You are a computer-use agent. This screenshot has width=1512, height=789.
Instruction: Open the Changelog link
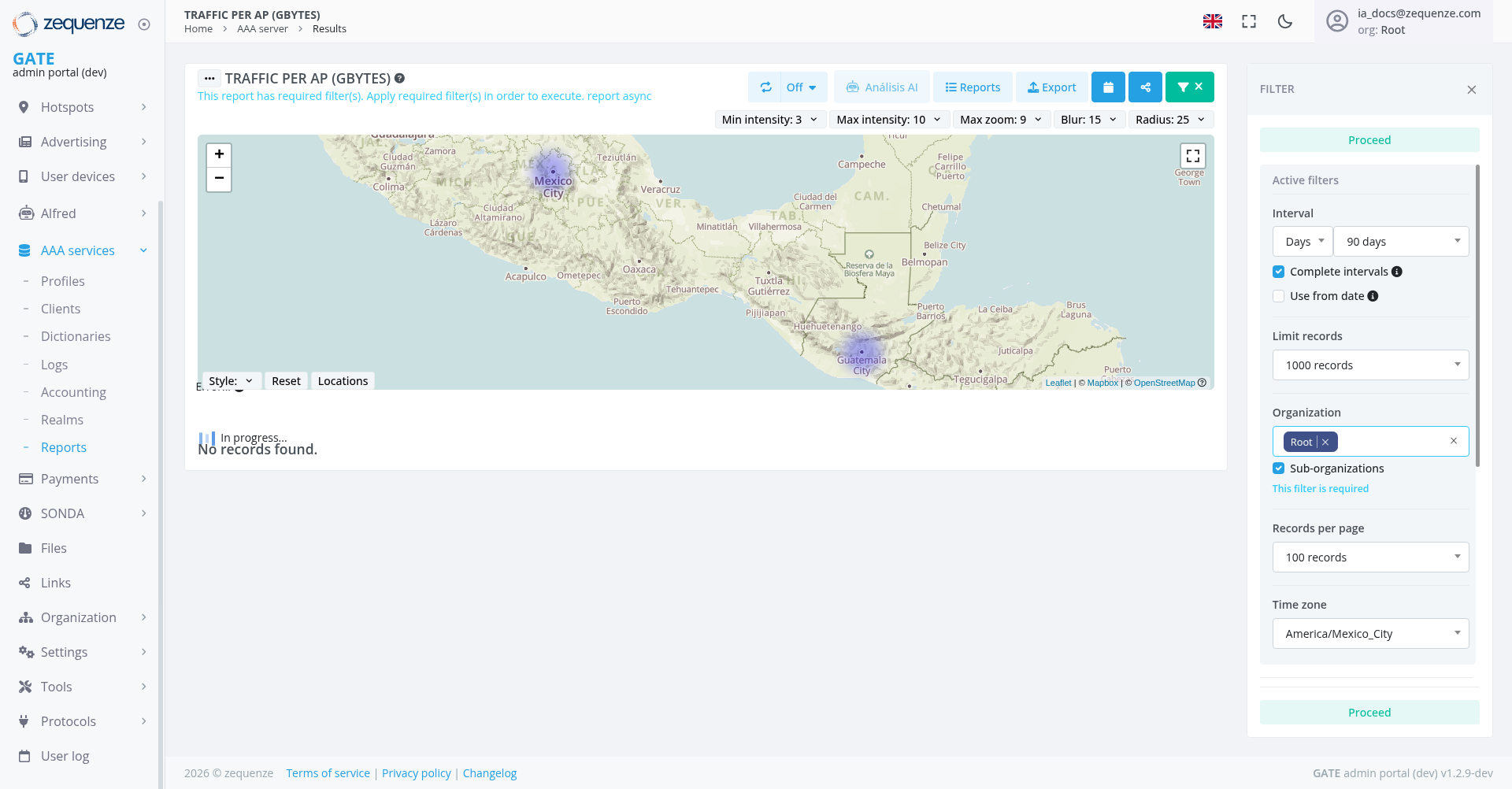[x=490, y=773]
